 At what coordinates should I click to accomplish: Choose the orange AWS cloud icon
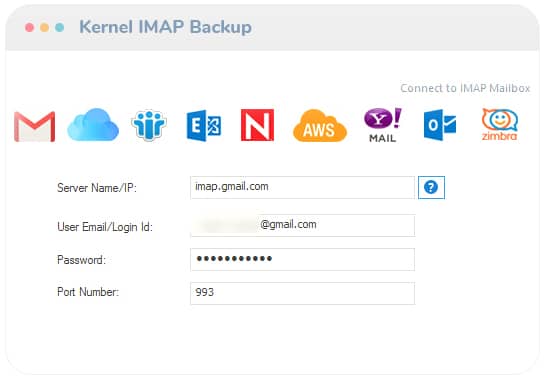tap(320, 126)
